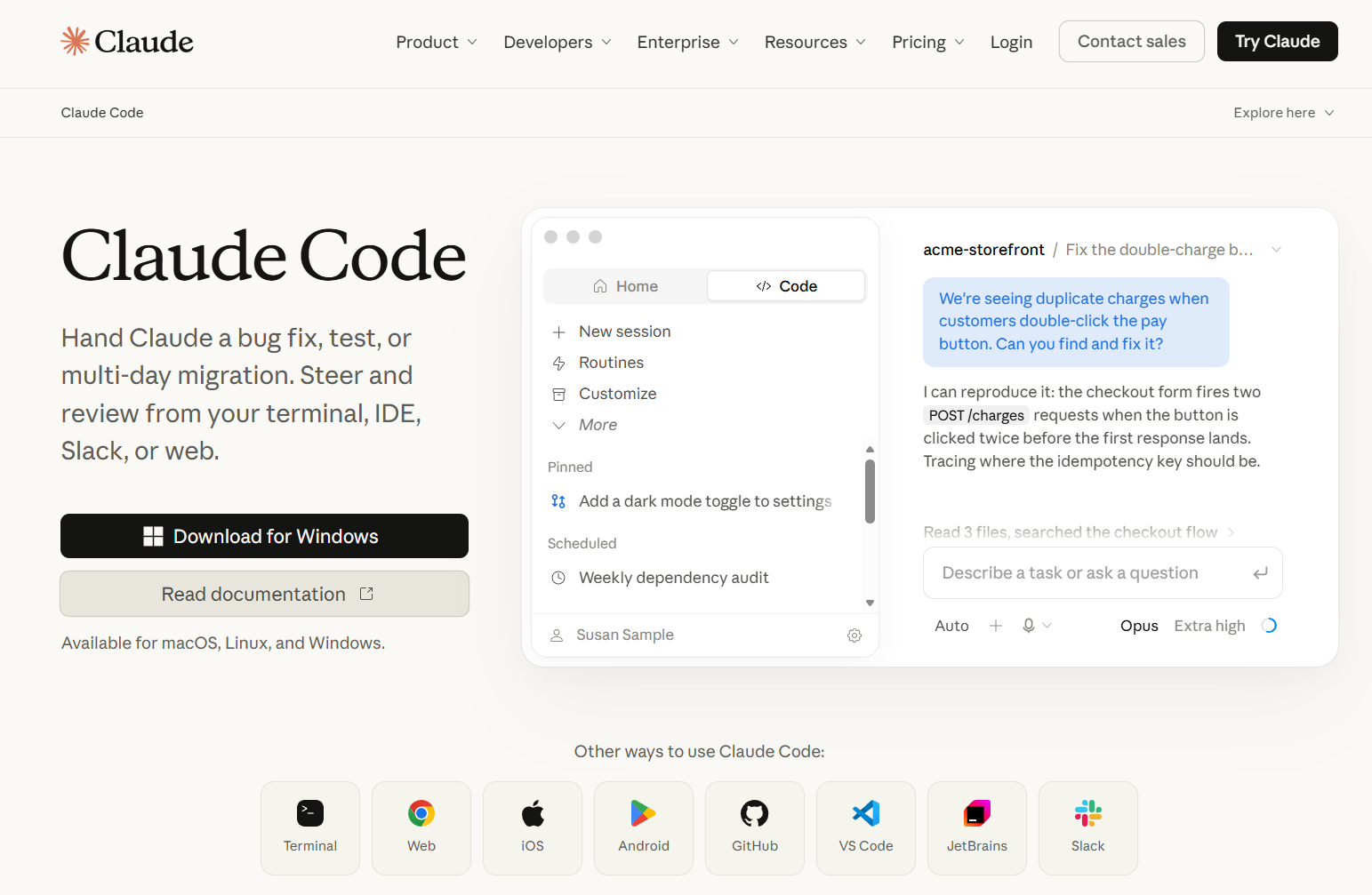Click Download for Windows

(x=264, y=536)
